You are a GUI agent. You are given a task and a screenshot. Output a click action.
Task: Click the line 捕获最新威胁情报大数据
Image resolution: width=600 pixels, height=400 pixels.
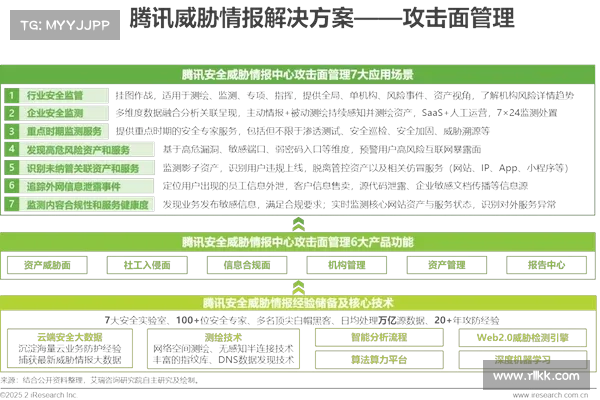[x=70, y=360]
